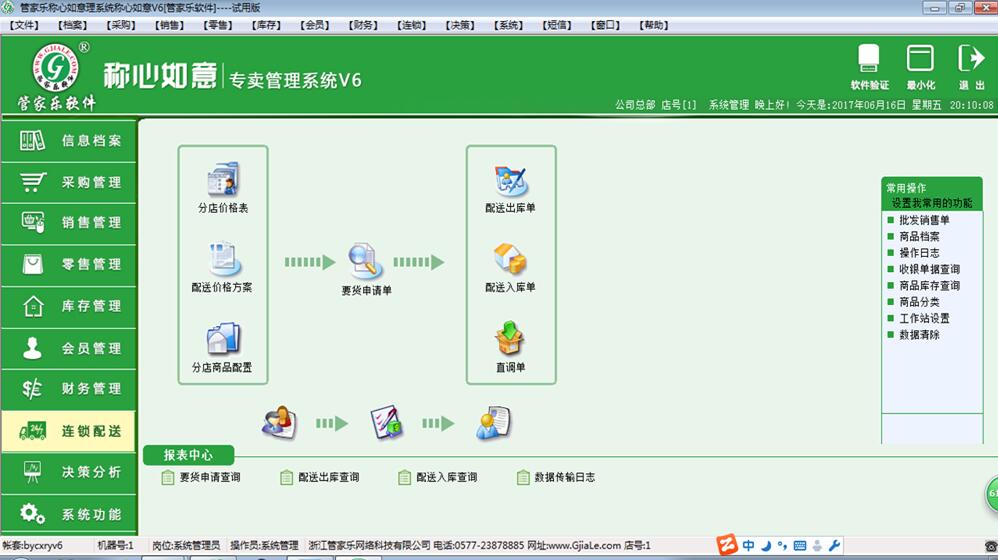
Task: Click the 软件验证 icon
Action: tap(869, 67)
